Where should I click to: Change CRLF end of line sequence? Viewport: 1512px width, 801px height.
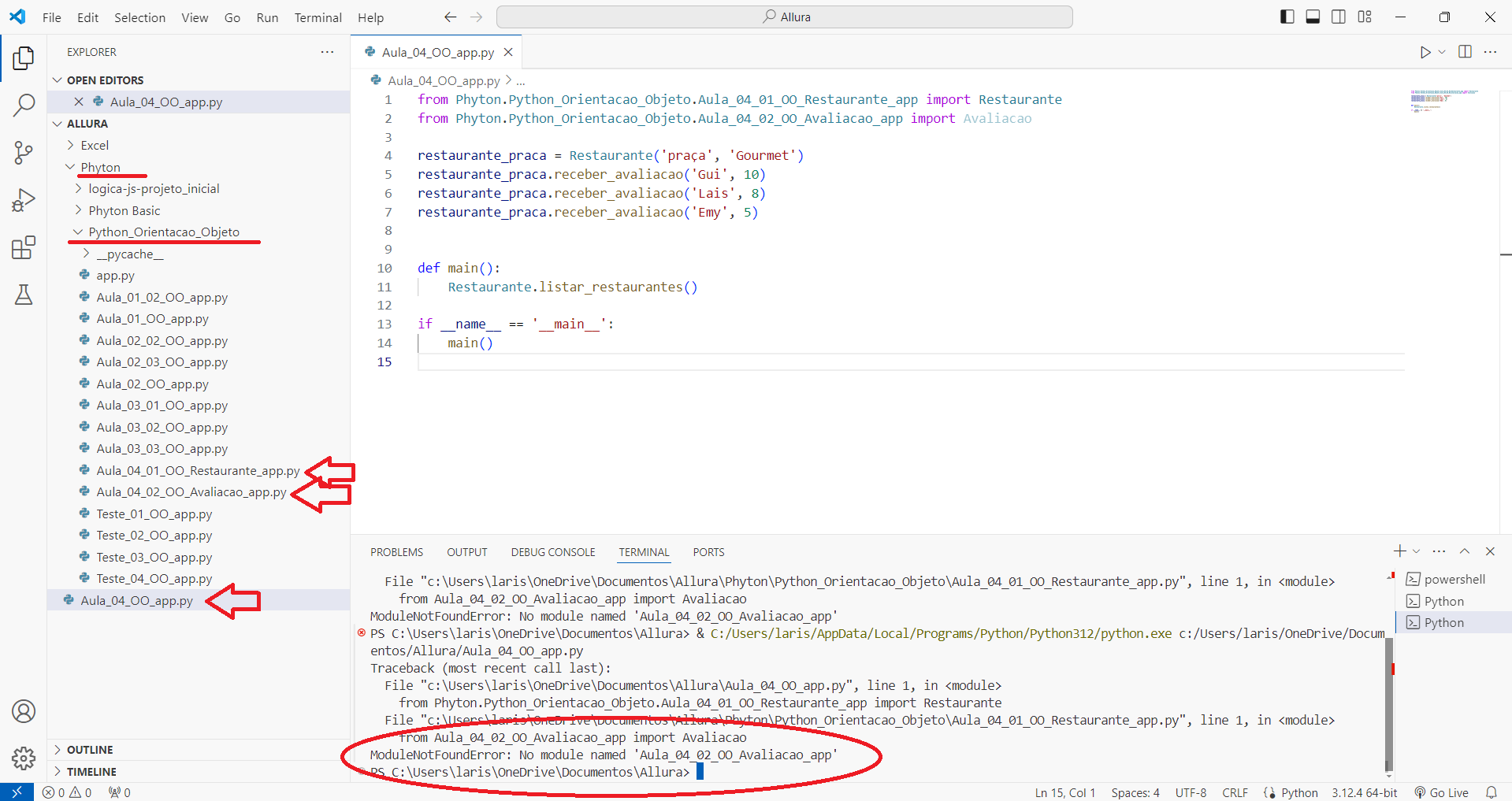1235,792
